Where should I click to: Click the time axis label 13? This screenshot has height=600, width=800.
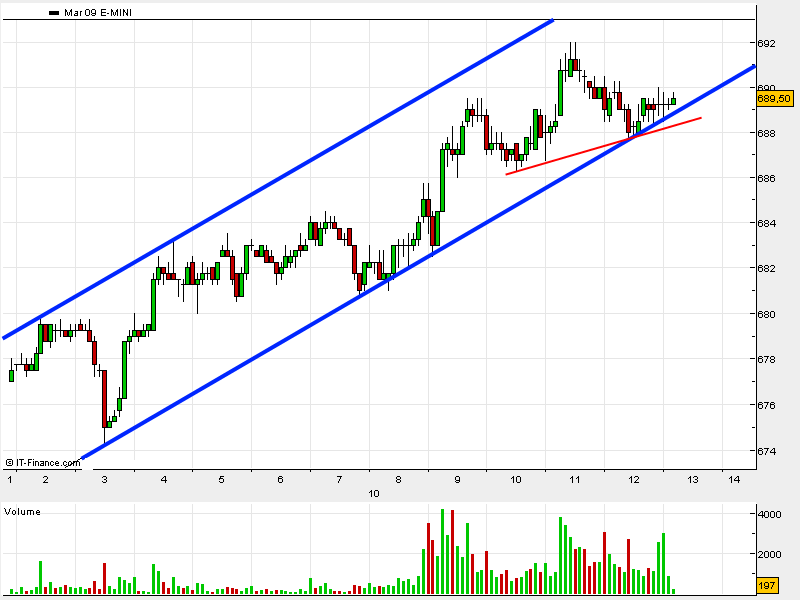click(x=693, y=480)
